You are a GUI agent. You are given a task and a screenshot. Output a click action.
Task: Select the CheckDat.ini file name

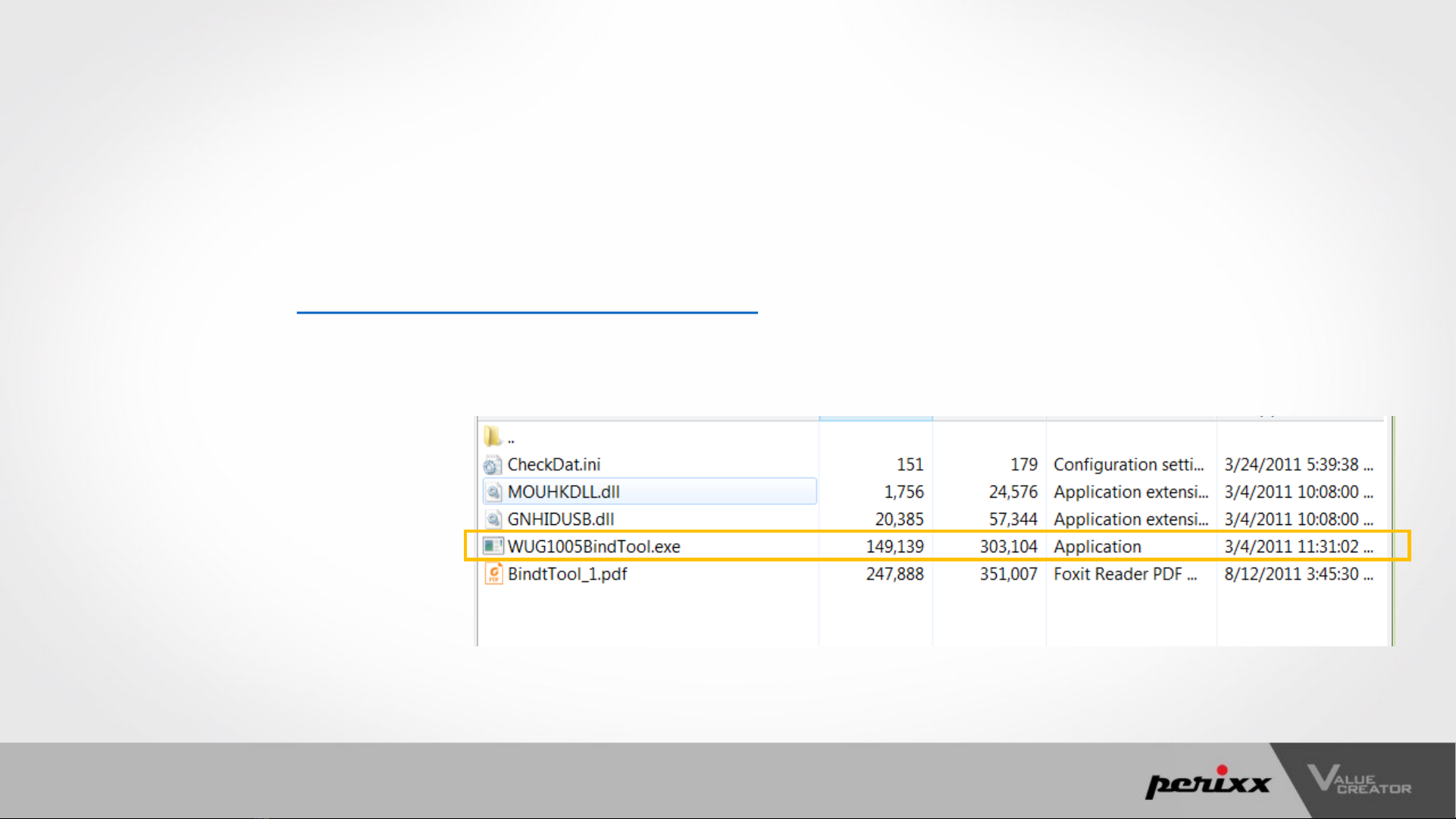[x=554, y=464]
